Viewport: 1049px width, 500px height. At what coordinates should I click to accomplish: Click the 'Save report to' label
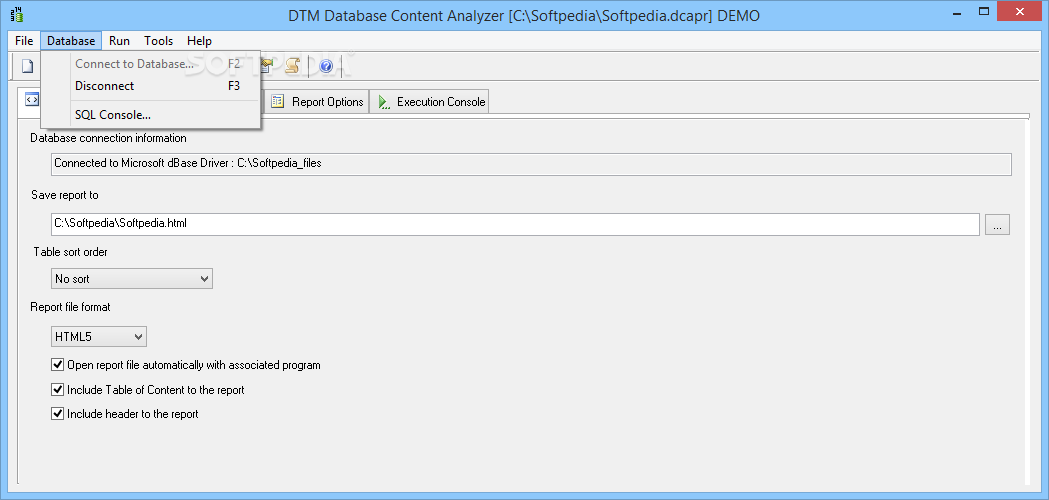click(65, 195)
